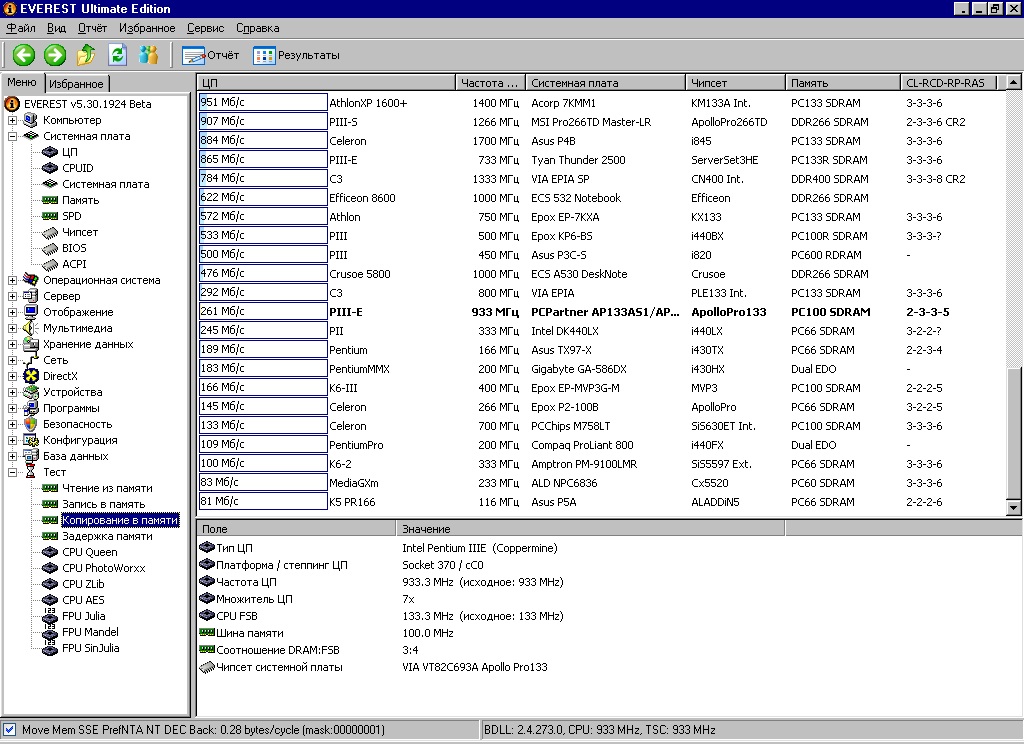Open the CPU Queen benchmark in the tree
The height and width of the screenshot is (744, 1024).
(x=89, y=552)
